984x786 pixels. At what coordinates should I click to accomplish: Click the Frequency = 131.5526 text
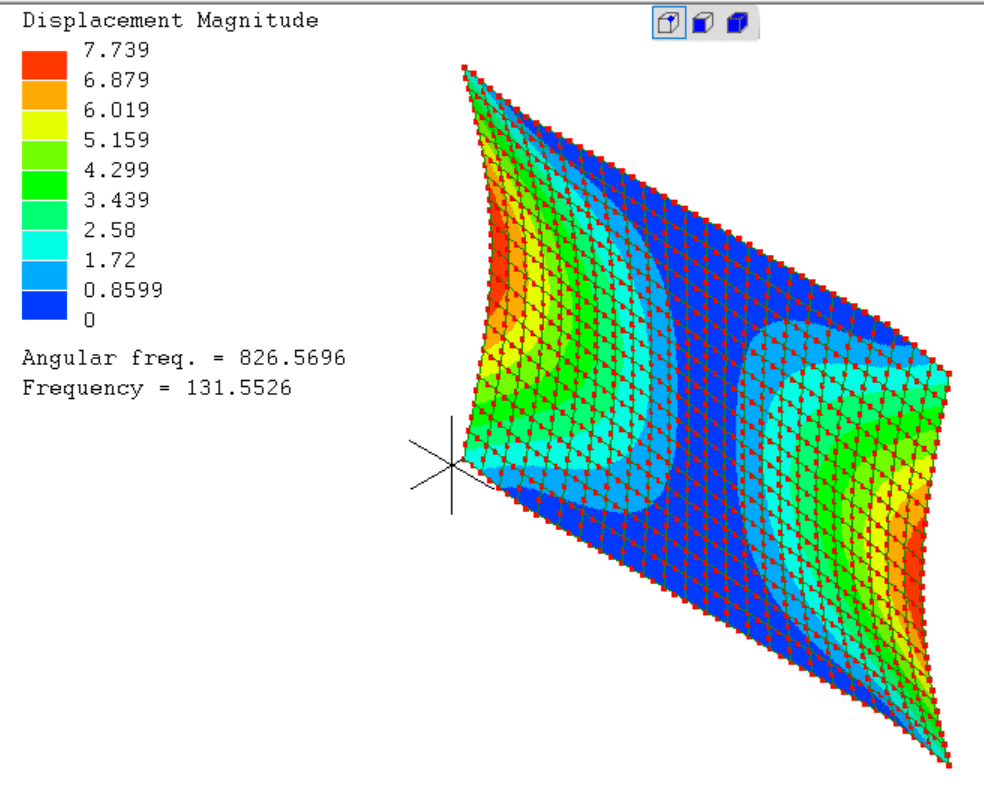(x=157, y=388)
